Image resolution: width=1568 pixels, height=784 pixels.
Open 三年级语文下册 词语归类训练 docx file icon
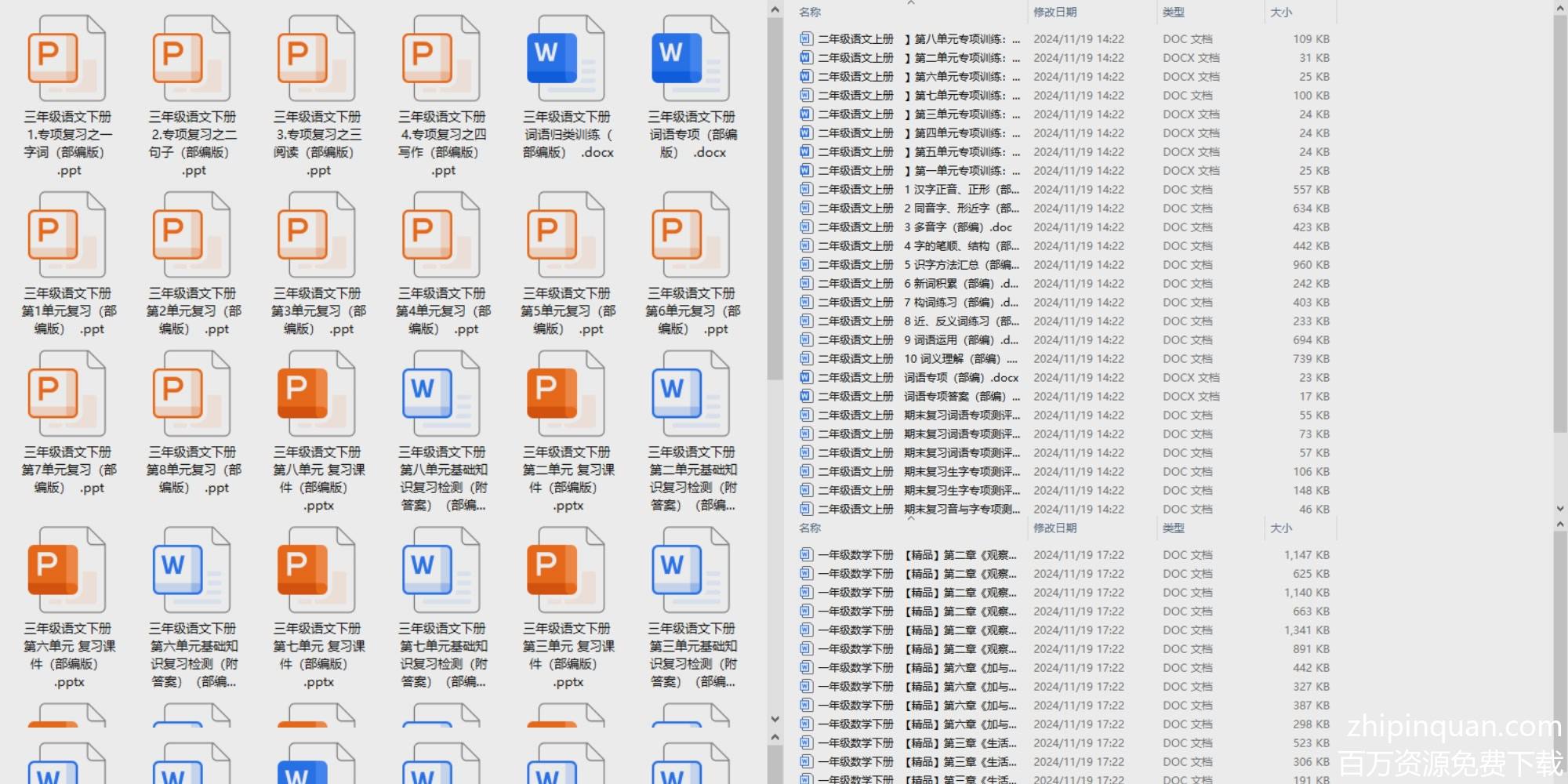point(566,59)
